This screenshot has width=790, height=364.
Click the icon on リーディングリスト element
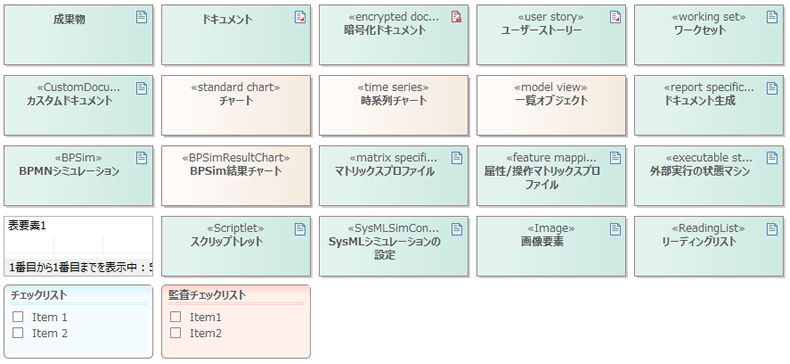pyautogui.click(x=772, y=229)
